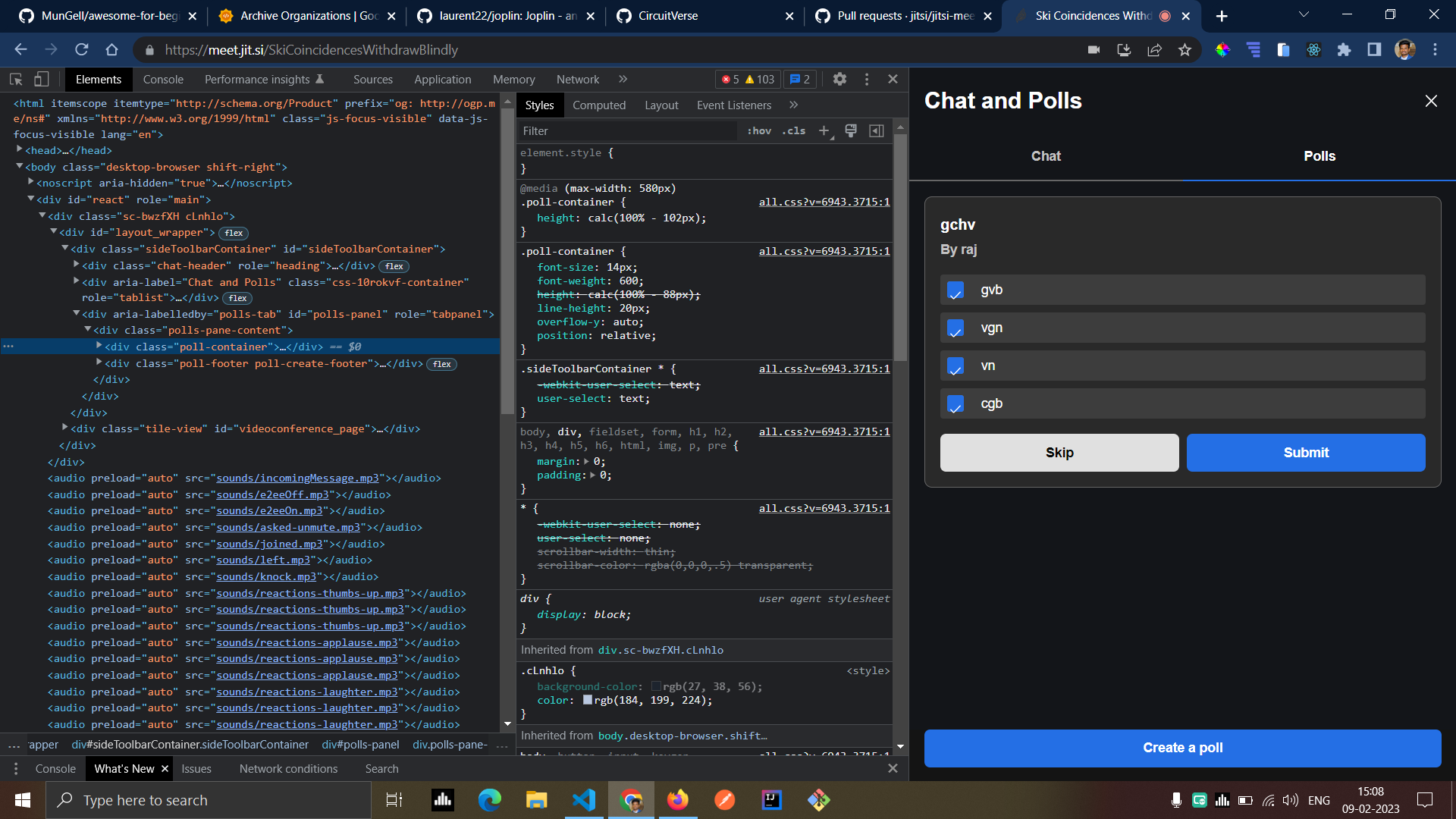Toggle the cgb poll checkbox
This screenshot has width=1456, height=819.
[x=955, y=404]
